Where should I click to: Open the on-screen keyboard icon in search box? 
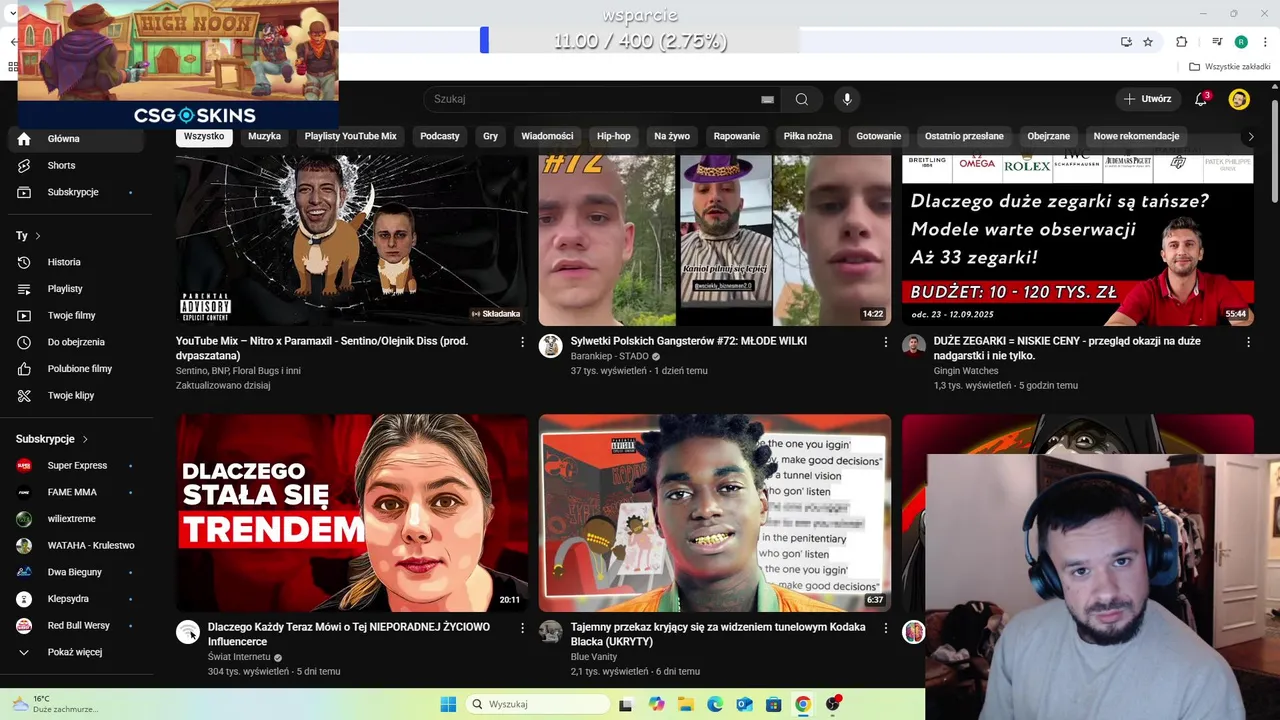[767, 99]
